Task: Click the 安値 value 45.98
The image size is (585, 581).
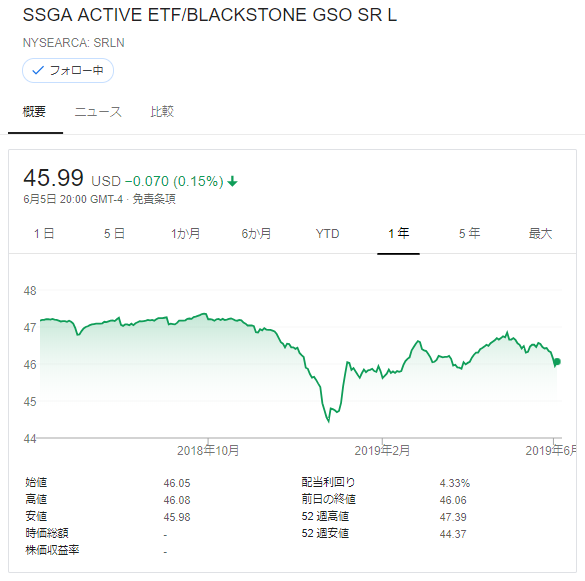Action: (177, 517)
